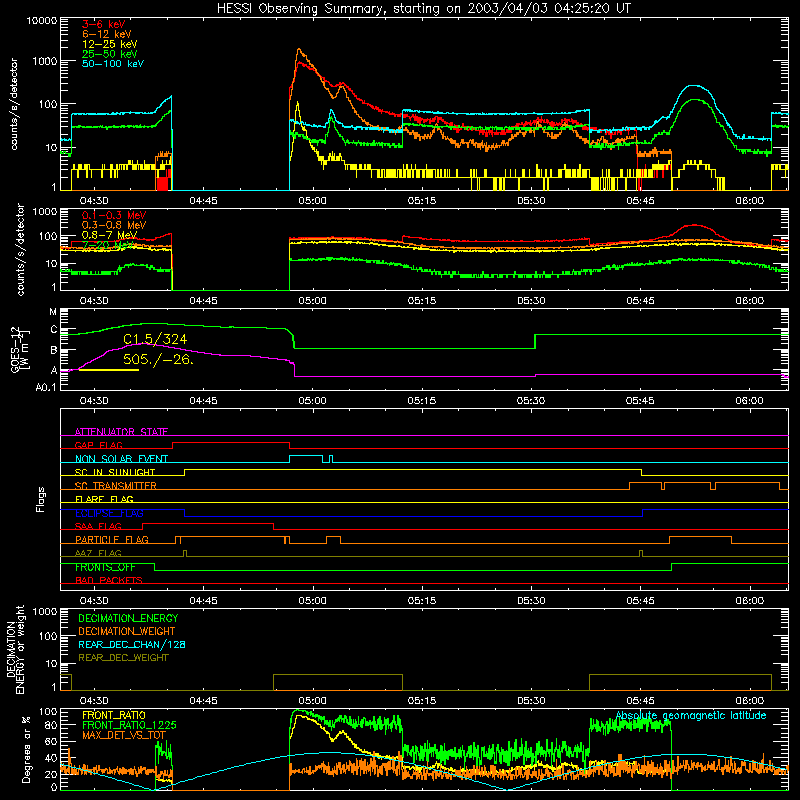Select the '25-50 keV' green legend label
This screenshot has height=800, width=800.
[x=110, y=54]
